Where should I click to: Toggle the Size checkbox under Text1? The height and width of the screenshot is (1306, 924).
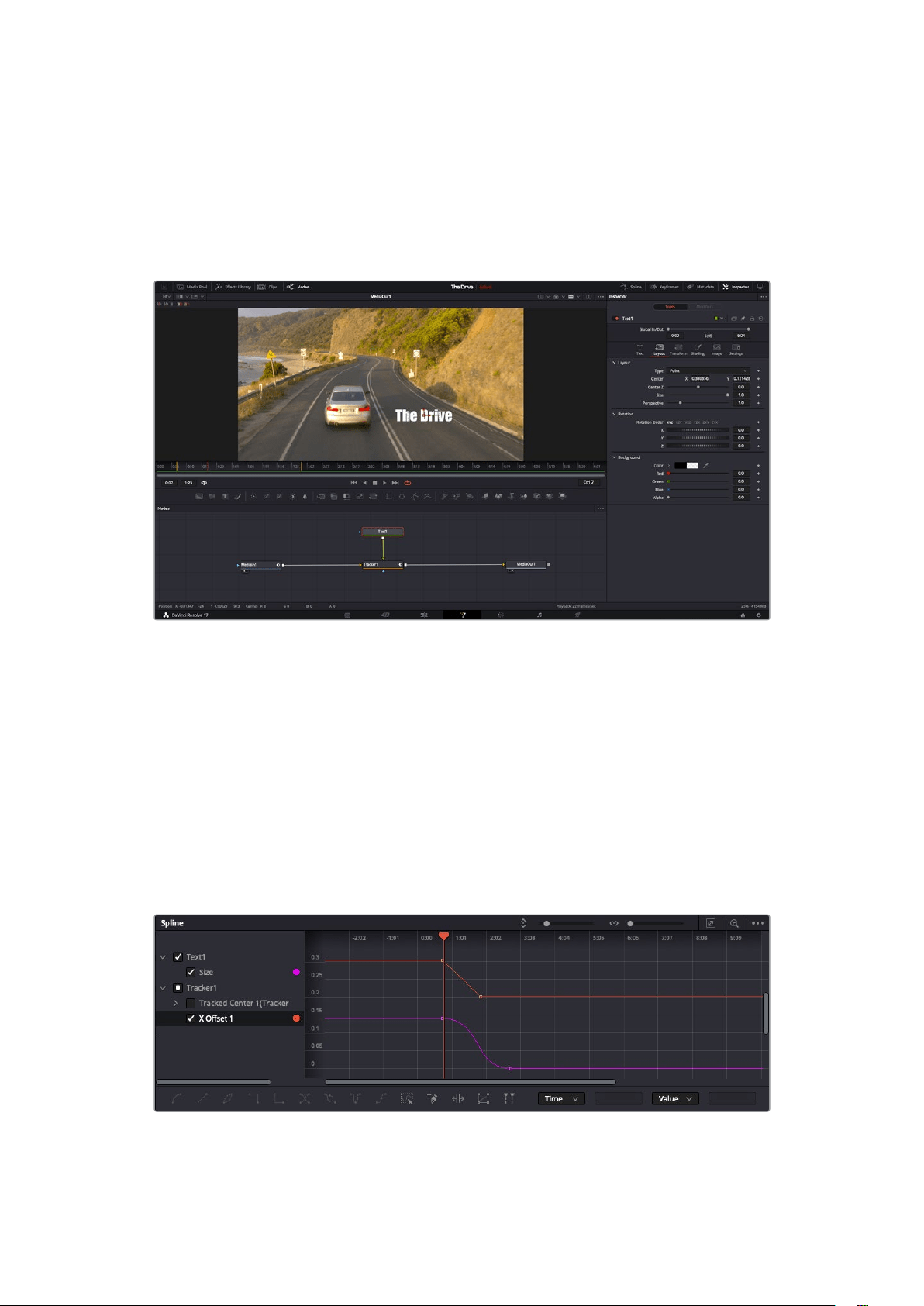coord(191,972)
